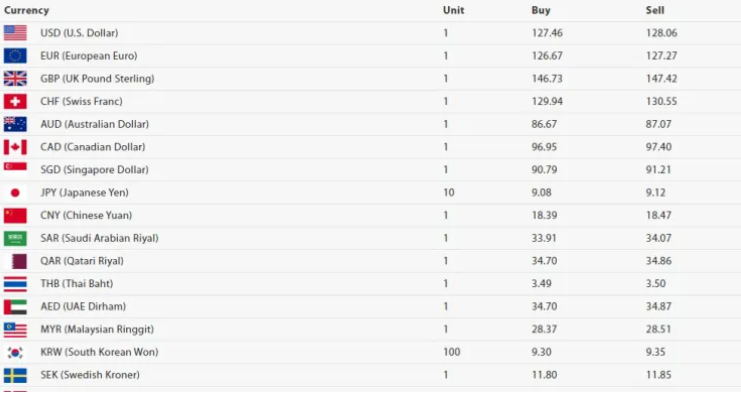Viewport: 741px width, 393px height.
Task: Click the Sell column header
Action: [655, 10]
